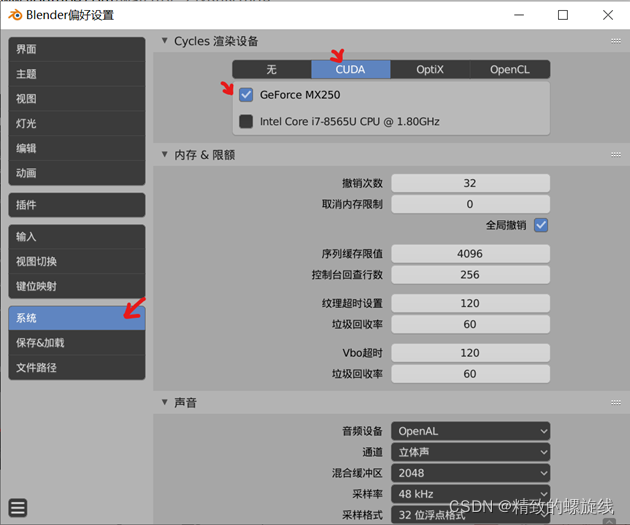Click the Blender logo in title bar
630x525 pixels.
click(x=15, y=15)
